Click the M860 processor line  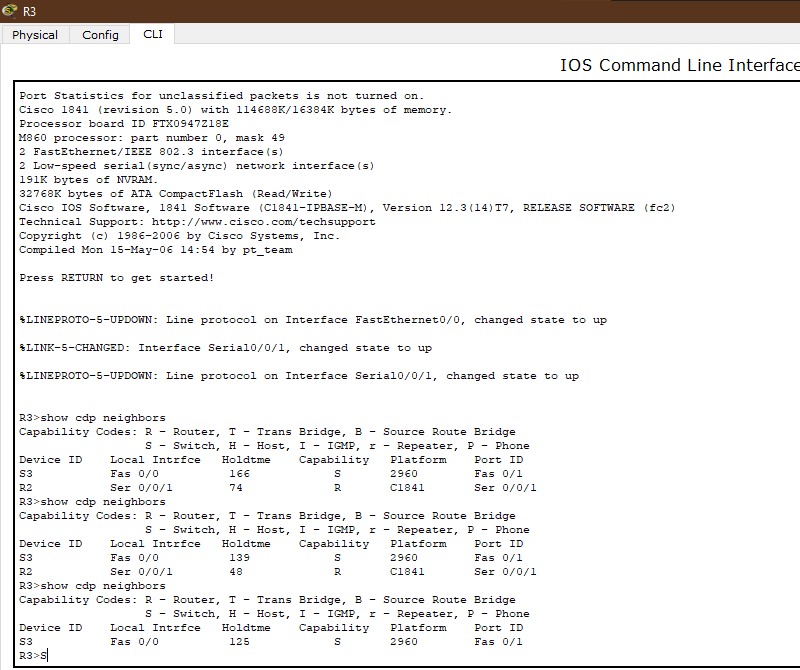click(x=152, y=138)
